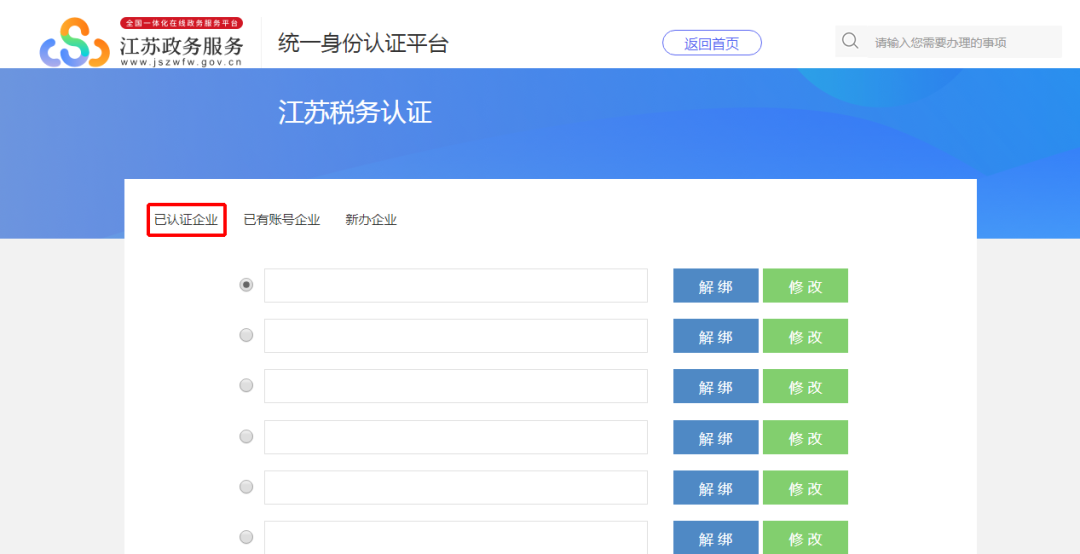Click 修改 in the third row
The height and width of the screenshot is (554, 1080).
805,386
